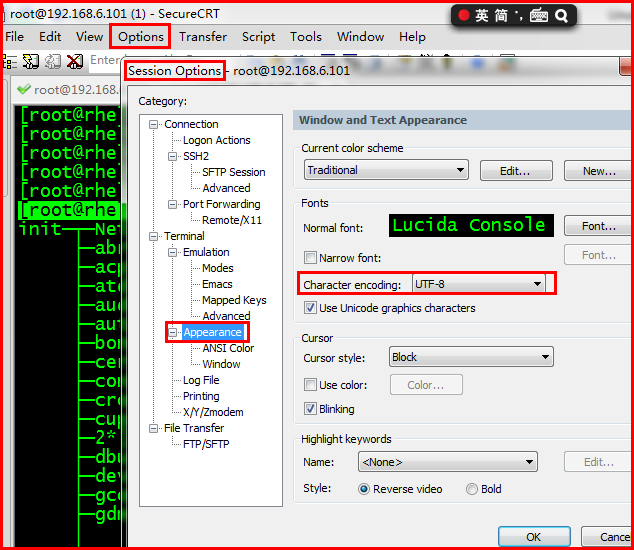Collapse the SSH2 tree node
Image resolution: width=634 pixels, height=550 pixels.
172,156
